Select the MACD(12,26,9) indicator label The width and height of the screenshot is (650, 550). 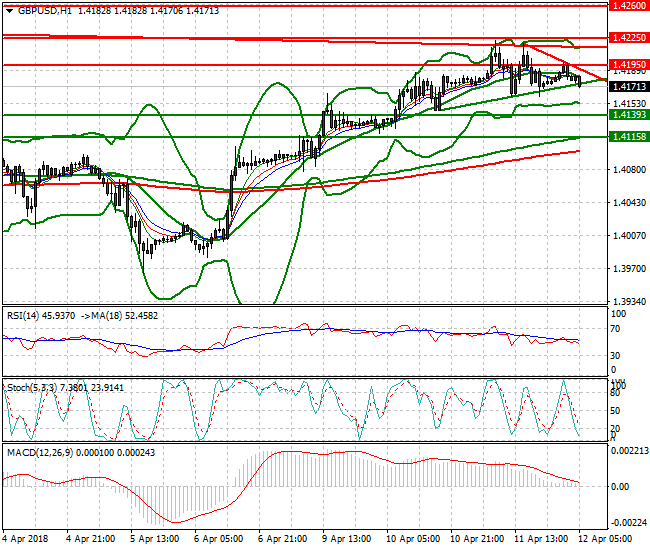point(40,453)
